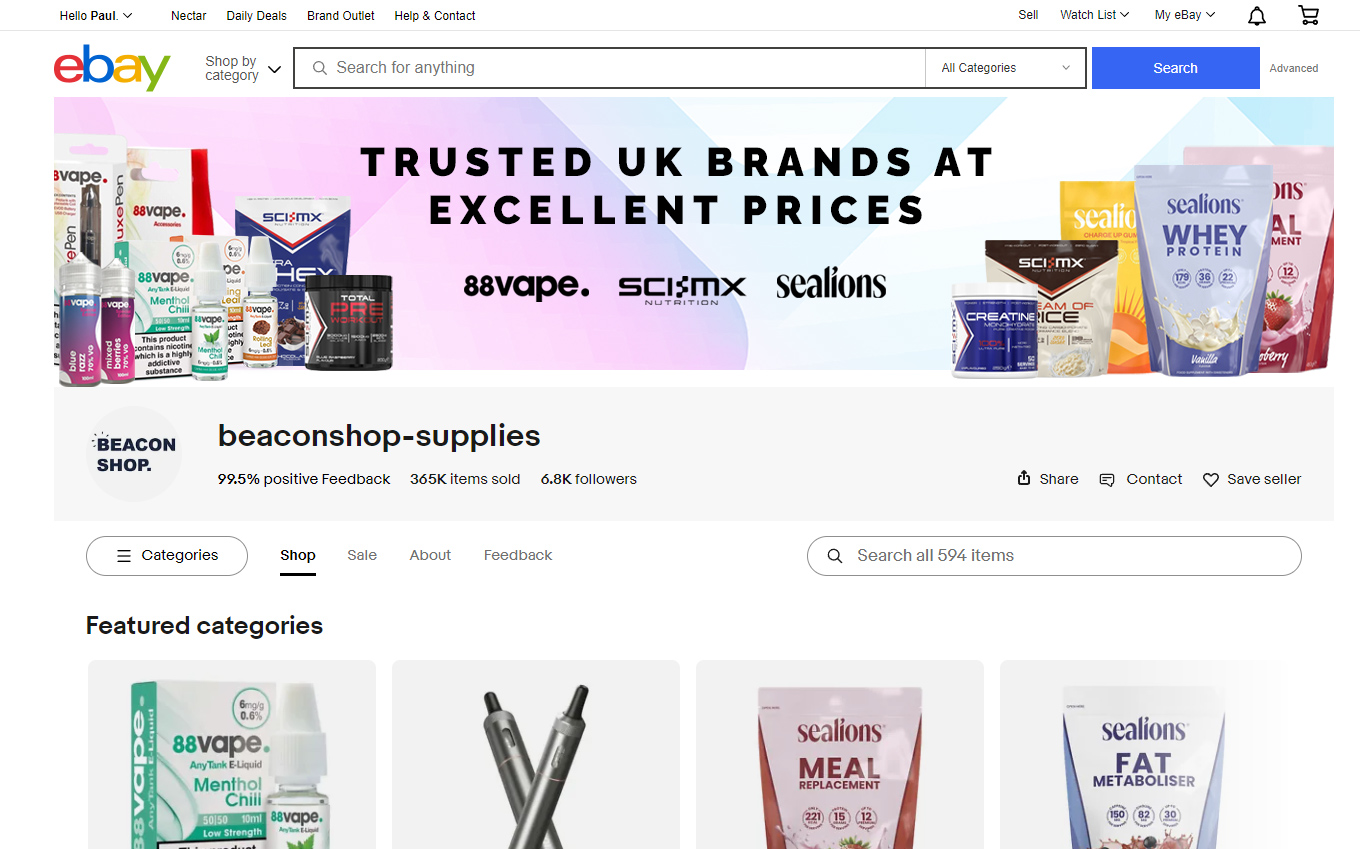The height and width of the screenshot is (849, 1360).
Task: Open the Hello Paul account dropdown
Action: click(96, 15)
